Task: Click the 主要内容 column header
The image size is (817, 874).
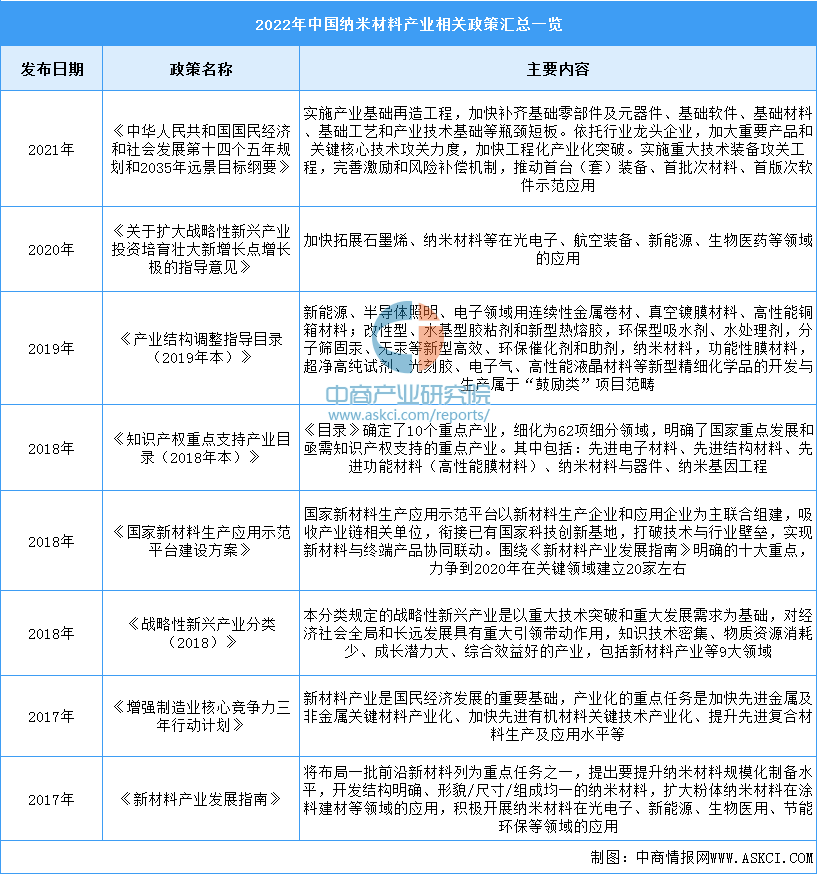Action: [x=558, y=69]
